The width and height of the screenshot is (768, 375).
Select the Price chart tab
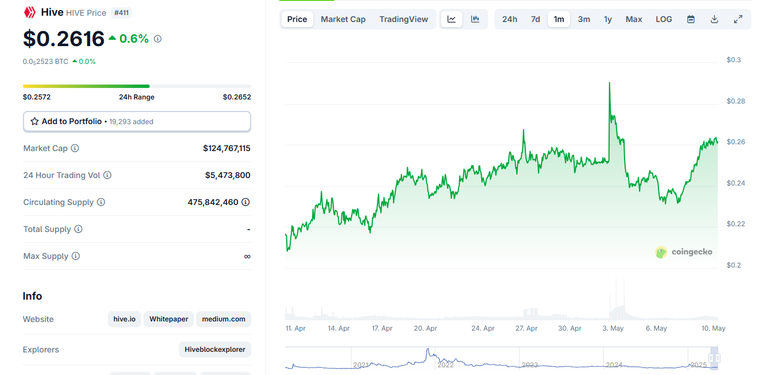click(x=297, y=19)
